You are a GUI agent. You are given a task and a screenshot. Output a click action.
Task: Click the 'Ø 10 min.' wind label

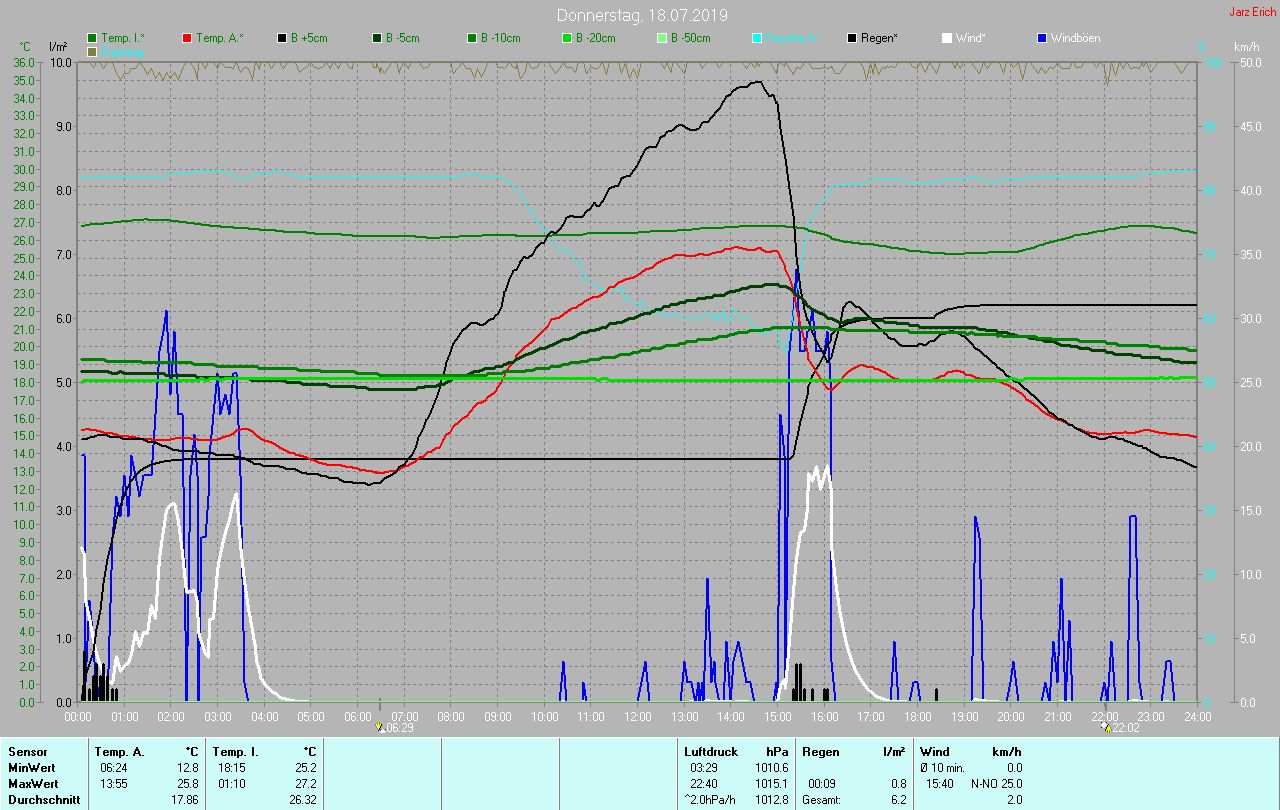tap(943, 768)
